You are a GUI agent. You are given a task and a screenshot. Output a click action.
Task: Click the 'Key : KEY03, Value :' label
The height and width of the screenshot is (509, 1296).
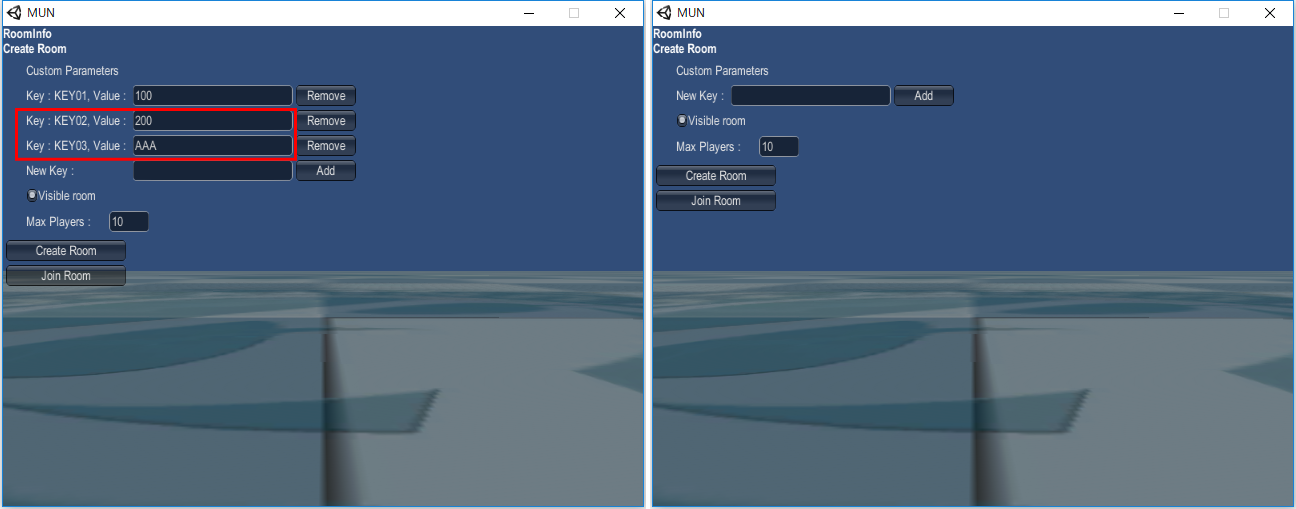click(x=76, y=146)
